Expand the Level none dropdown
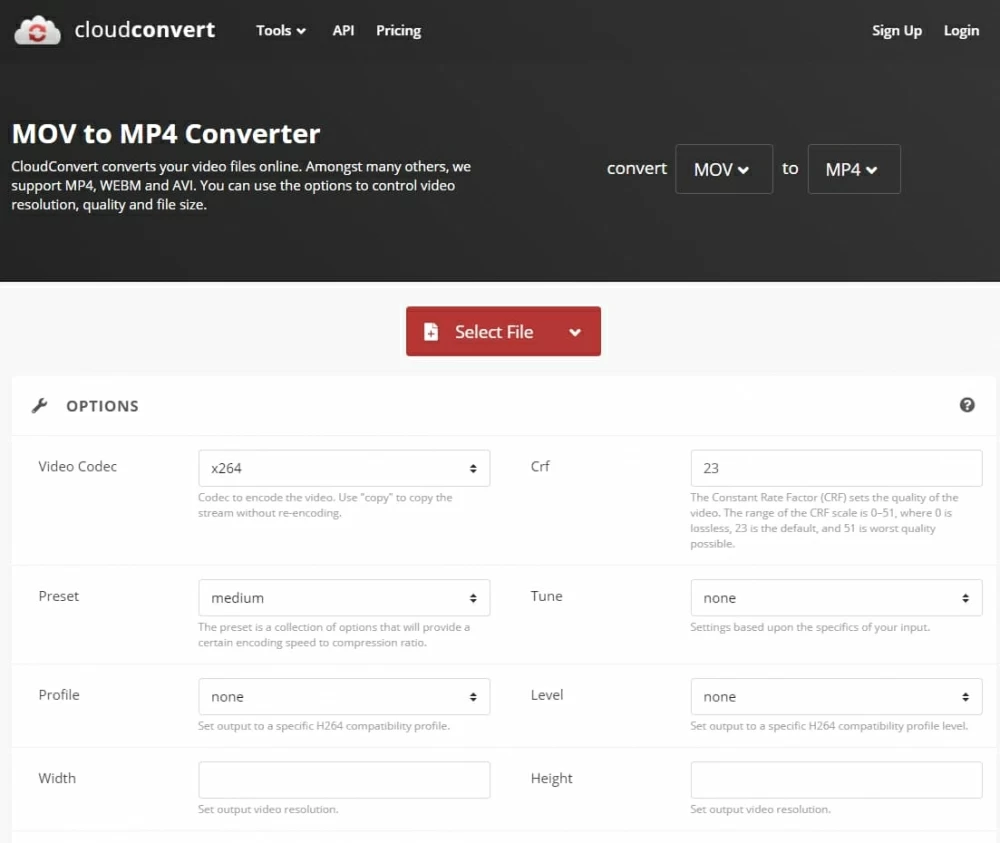Image resolution: width=1000 pixels, height=843 pixels. point(836,696)
